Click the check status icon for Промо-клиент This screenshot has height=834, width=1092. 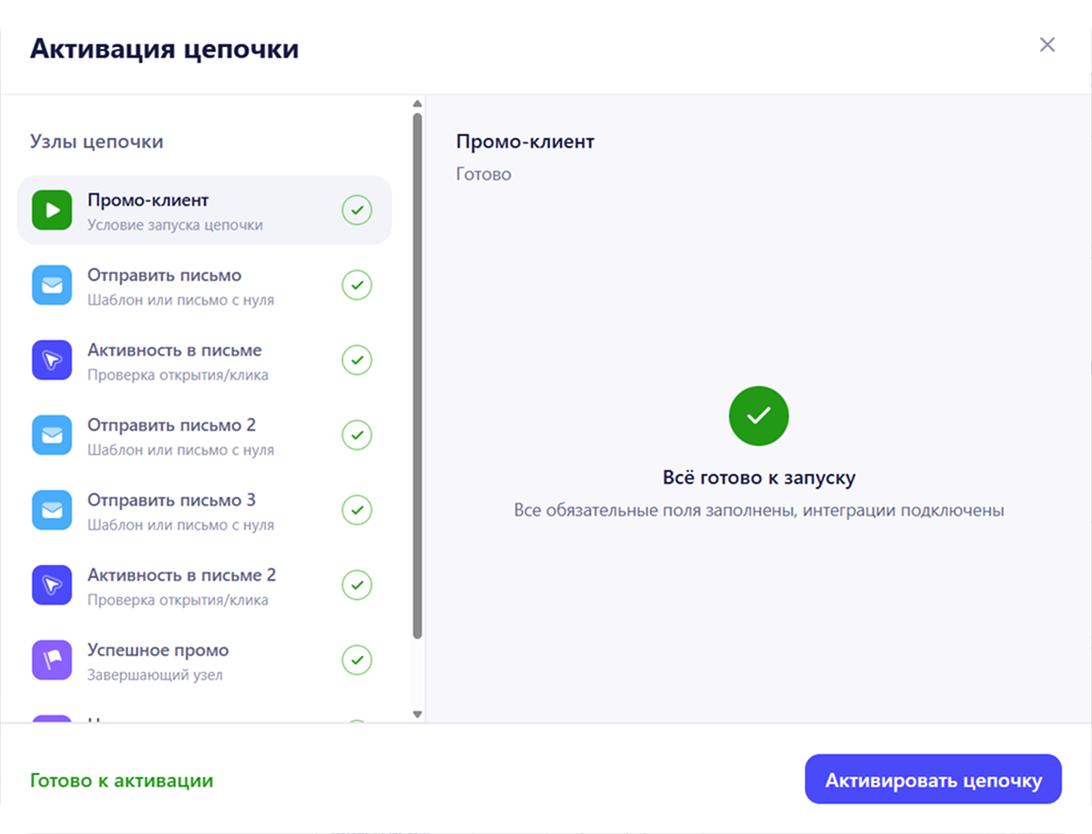point(357,210)
